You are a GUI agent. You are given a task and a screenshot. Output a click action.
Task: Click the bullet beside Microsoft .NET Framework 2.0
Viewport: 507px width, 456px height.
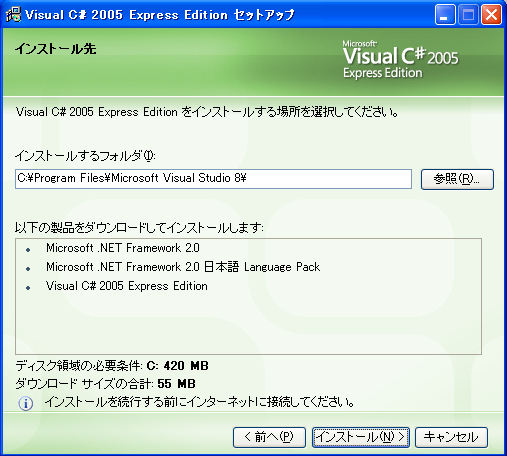(x=28, y=249)
